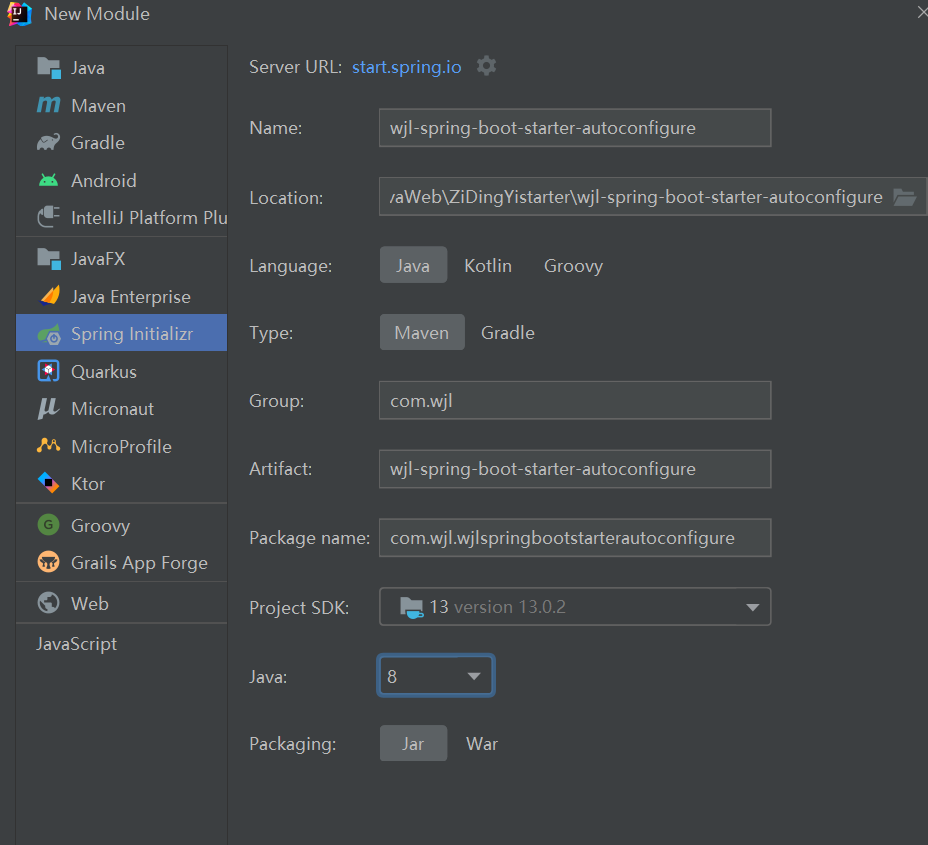Open the start.spring.io link
The width and height of the screenshot is (928, 845).
pyautogui.click(x=407, y=67)
